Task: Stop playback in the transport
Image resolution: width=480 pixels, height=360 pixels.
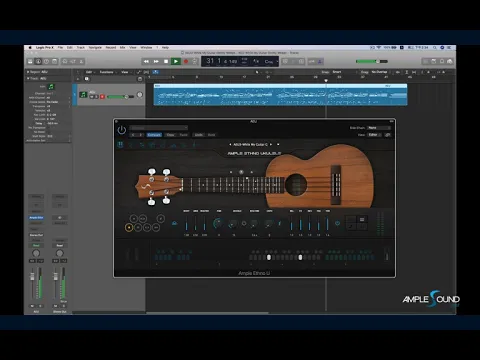Action: (166, 61)
